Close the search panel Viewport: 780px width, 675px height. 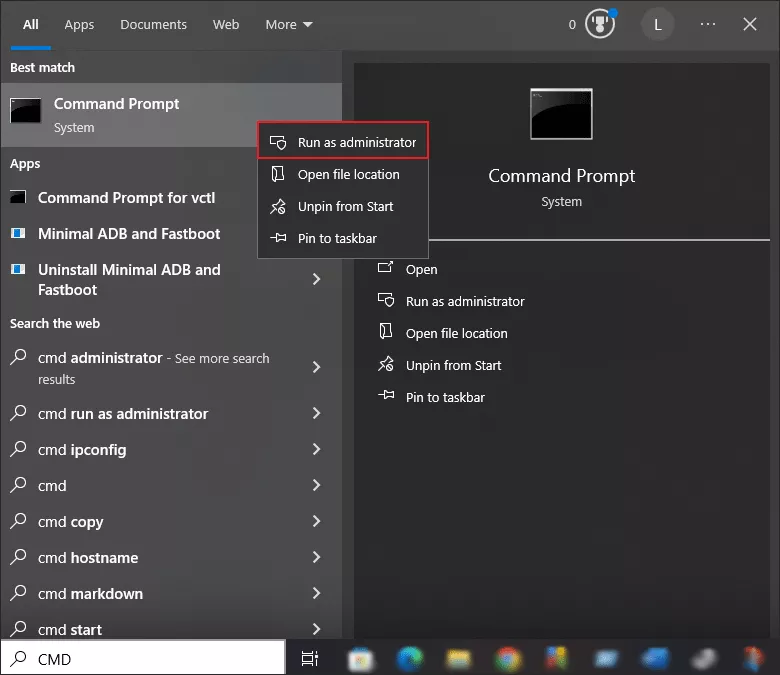tap(750, 24)
